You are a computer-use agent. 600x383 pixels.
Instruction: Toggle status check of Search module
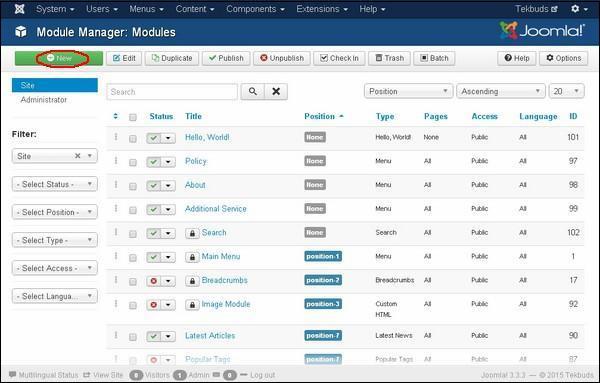[154, 233]
